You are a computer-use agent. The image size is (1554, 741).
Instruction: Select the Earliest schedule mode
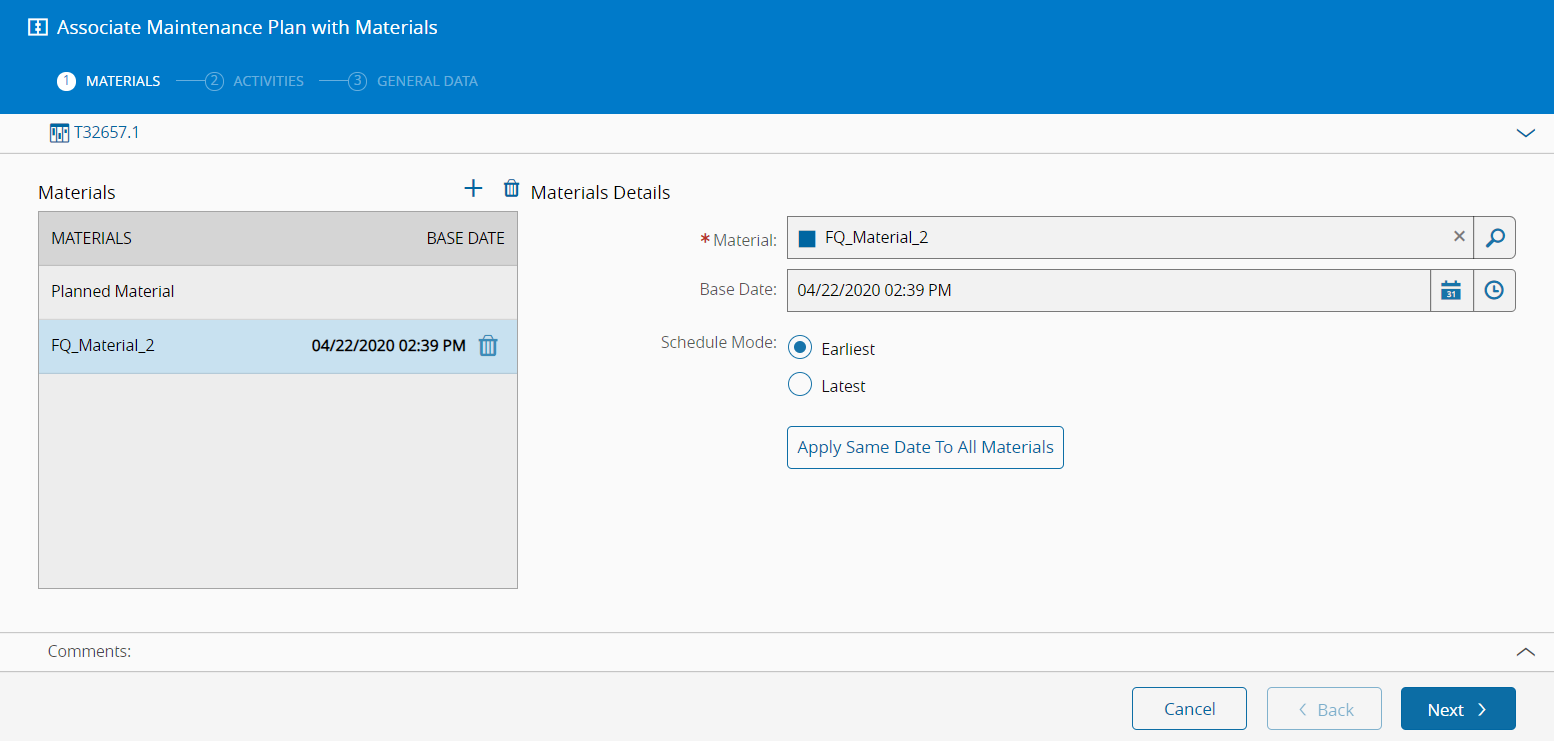(800, 348)
